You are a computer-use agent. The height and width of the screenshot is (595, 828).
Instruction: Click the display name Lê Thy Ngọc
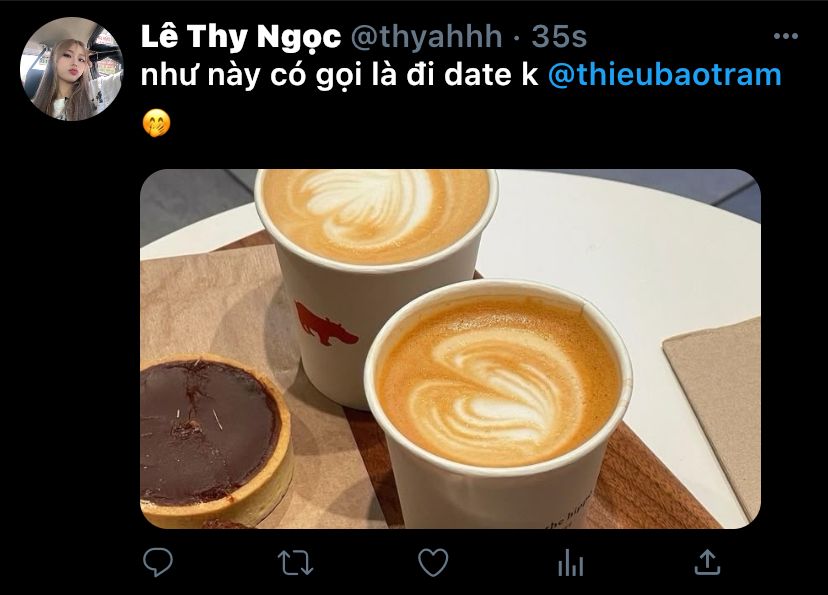(241, 37)
